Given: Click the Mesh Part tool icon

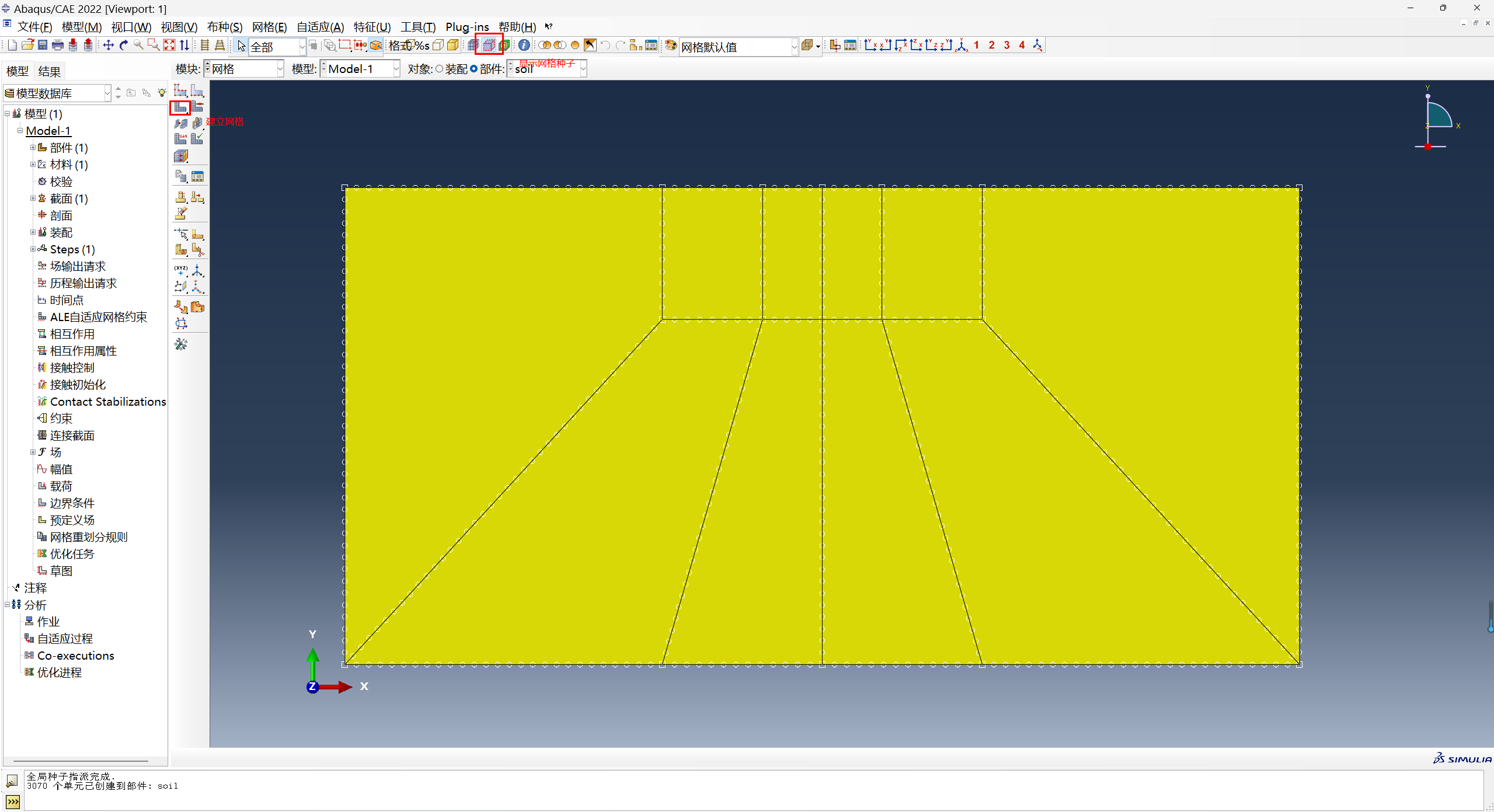Looking at the screenshot, I should (x=180, y=107).
